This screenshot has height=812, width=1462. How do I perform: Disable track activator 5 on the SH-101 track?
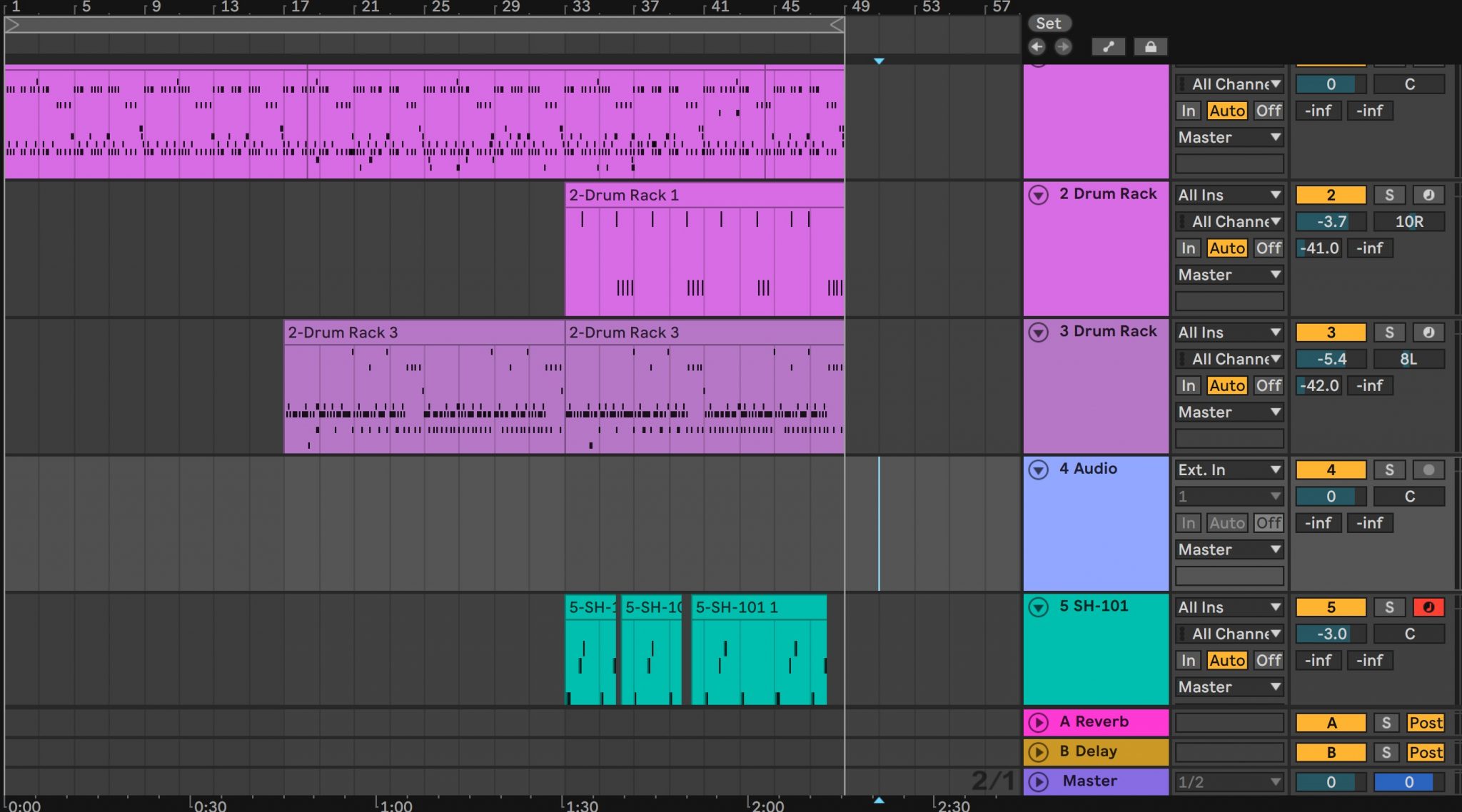tap(1331, 607)
